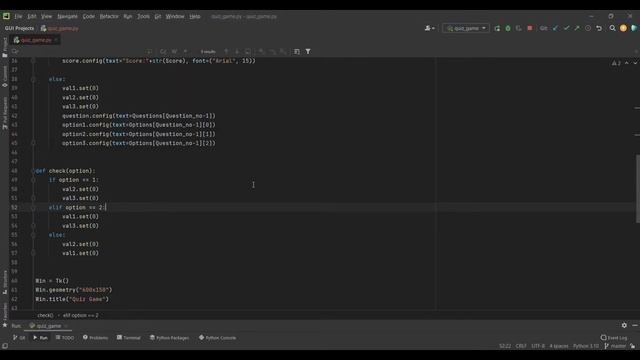Open the Tools menu
This screenshot has height=360, width=640.
click(x=143, y=16)
